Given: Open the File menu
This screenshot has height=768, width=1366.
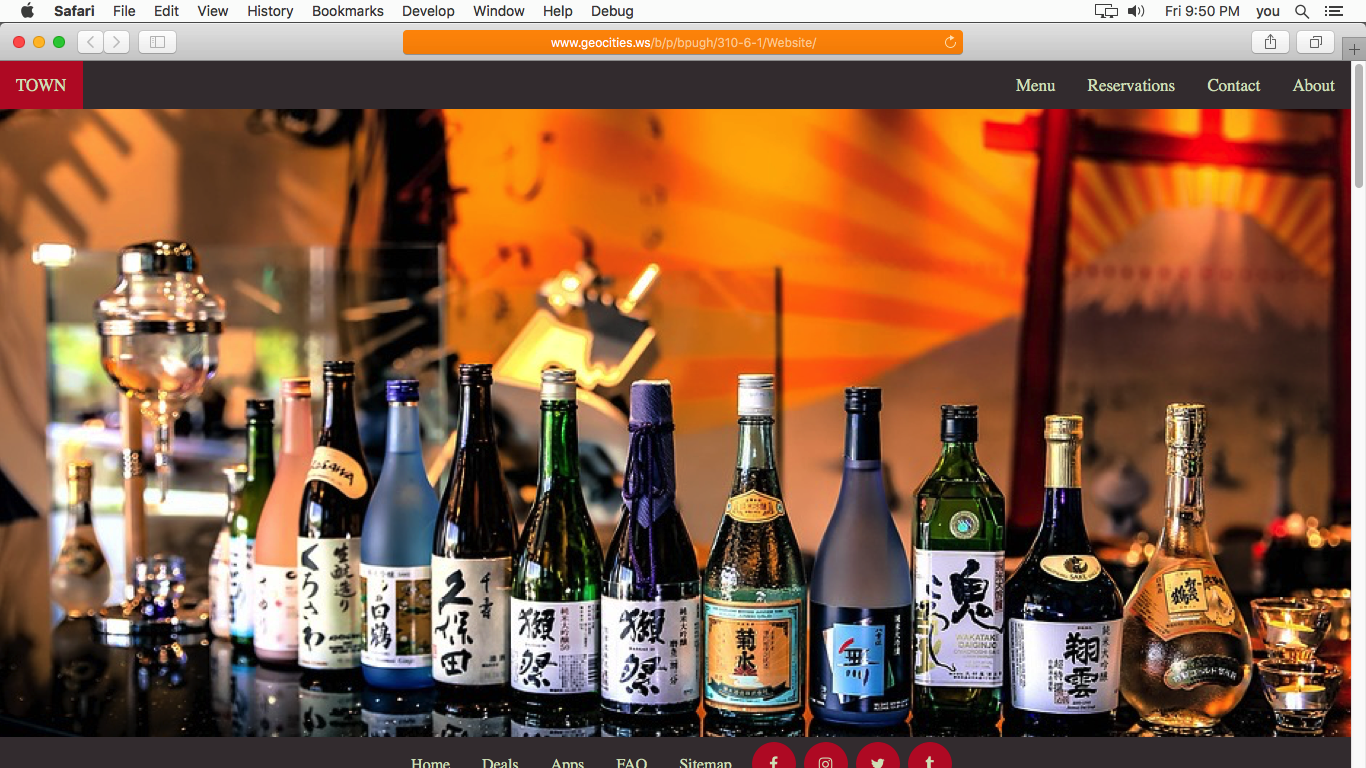Looking at the screenshot, I should click(x=124, y=11).
